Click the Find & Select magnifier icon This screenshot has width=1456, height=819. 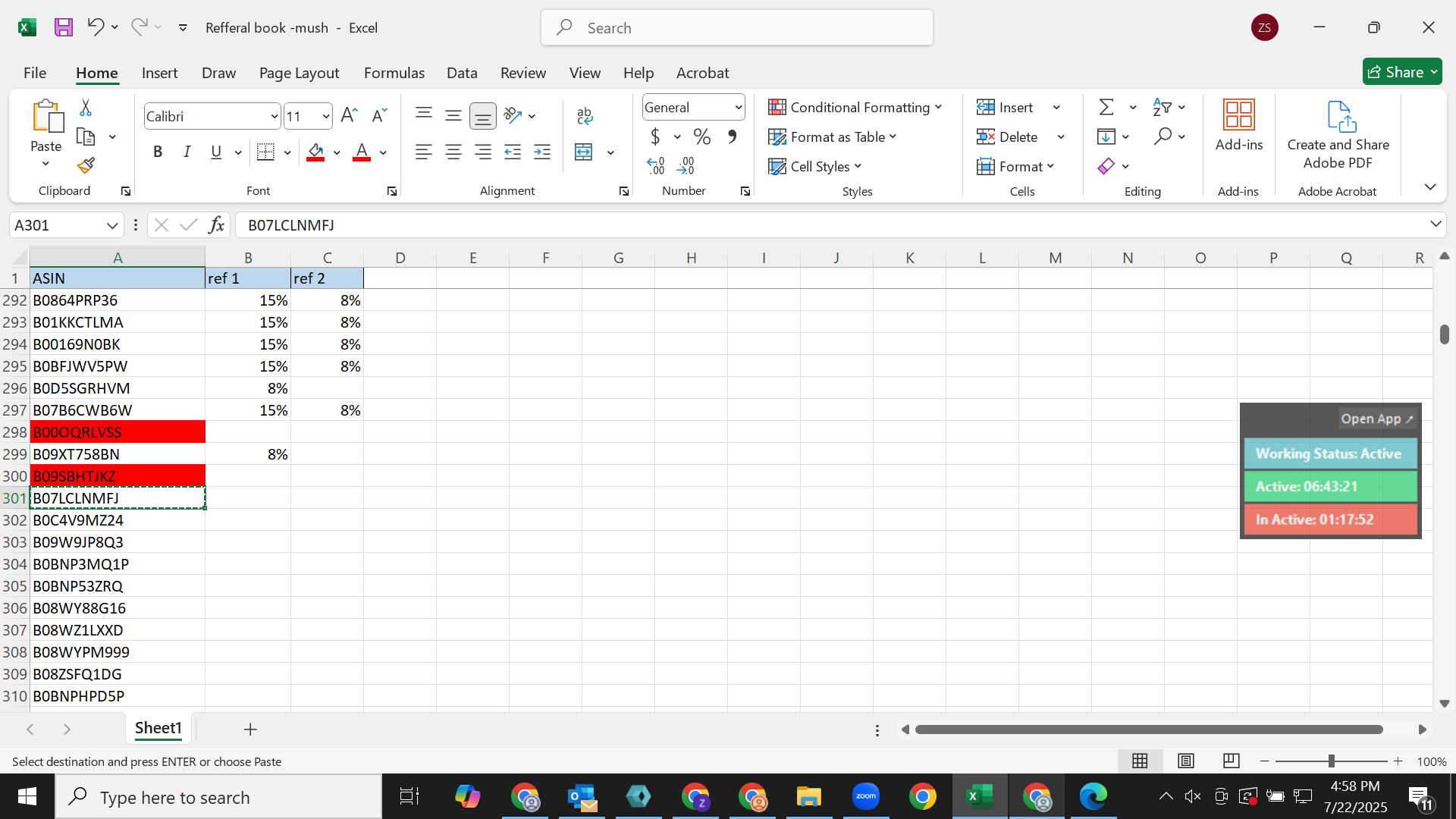click(x=1163, y=137)
